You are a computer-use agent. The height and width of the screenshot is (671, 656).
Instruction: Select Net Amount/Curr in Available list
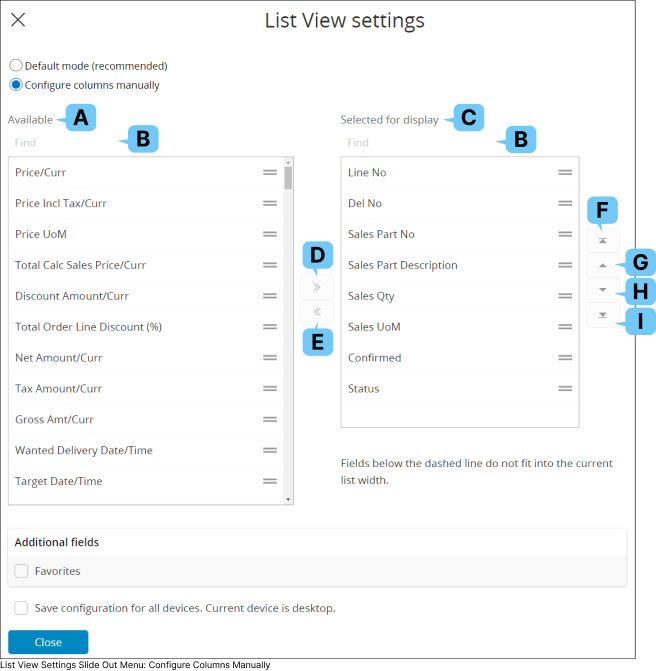pos(59,358)
